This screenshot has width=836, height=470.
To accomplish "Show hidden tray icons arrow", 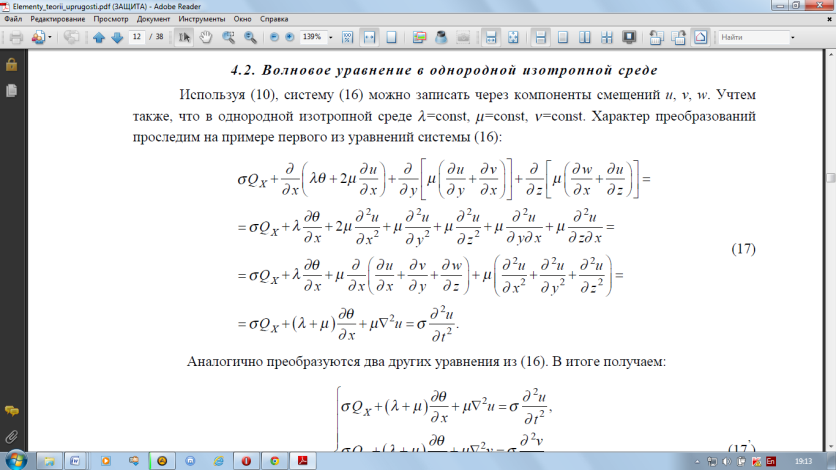I will click(697, 461).
